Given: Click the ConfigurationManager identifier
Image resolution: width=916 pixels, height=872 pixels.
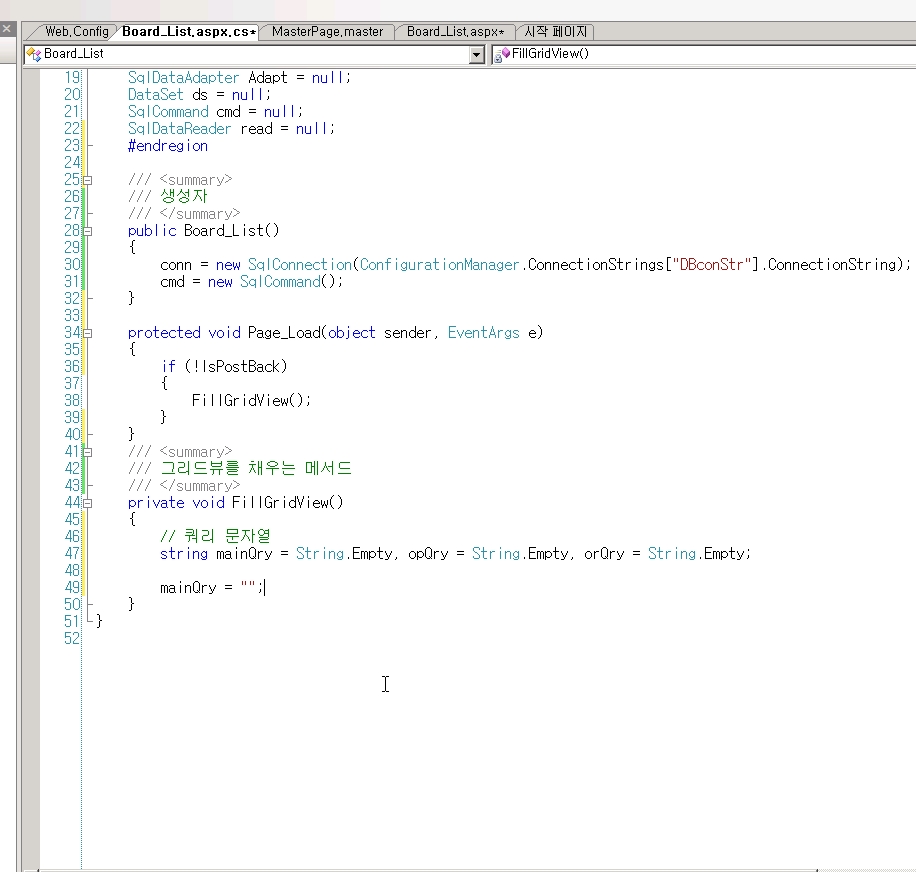Looking at the screenshot, I should (x=439, y=265).
